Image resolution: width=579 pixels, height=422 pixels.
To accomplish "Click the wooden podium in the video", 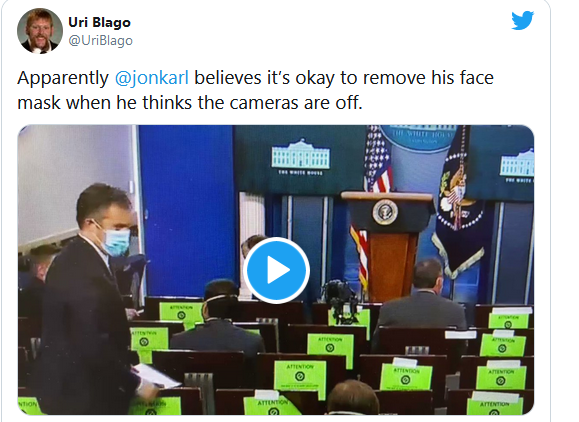I will (388, 244).
